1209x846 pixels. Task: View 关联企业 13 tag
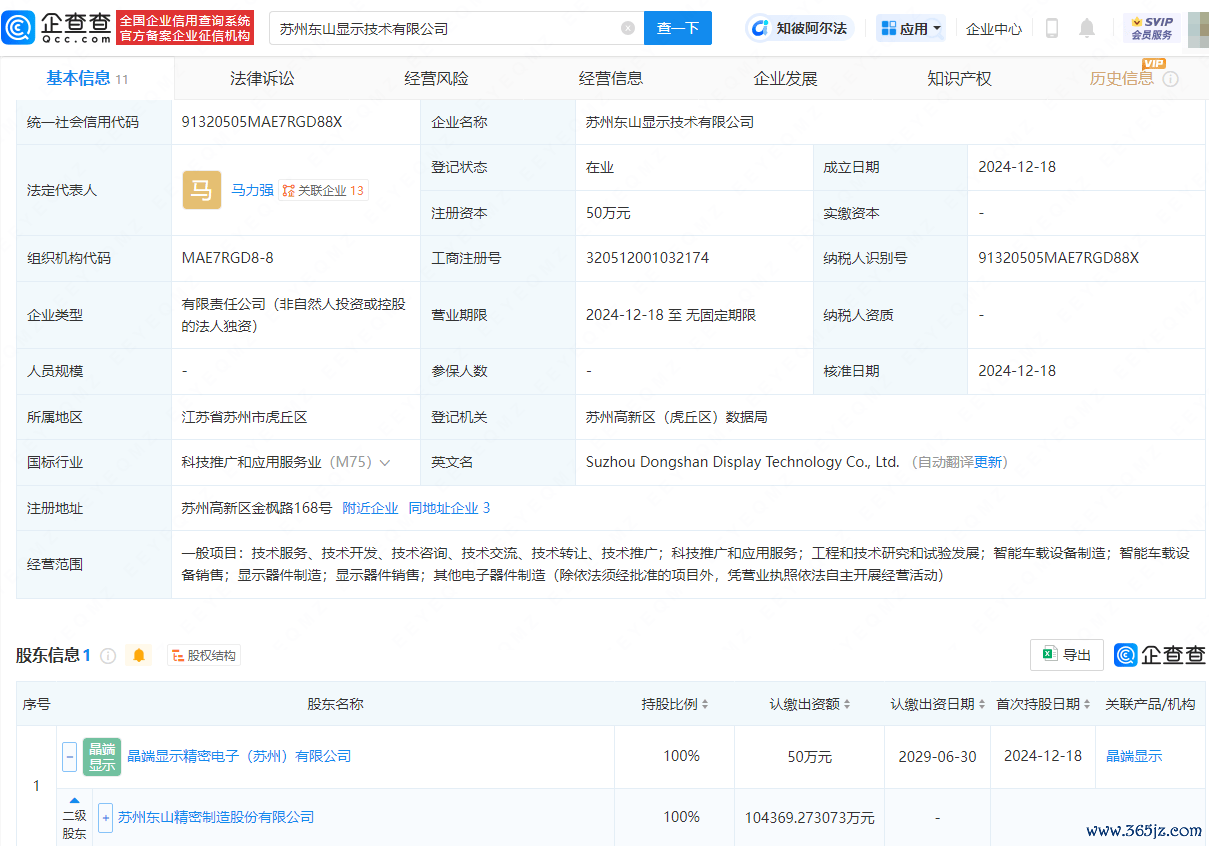[323, 190]
